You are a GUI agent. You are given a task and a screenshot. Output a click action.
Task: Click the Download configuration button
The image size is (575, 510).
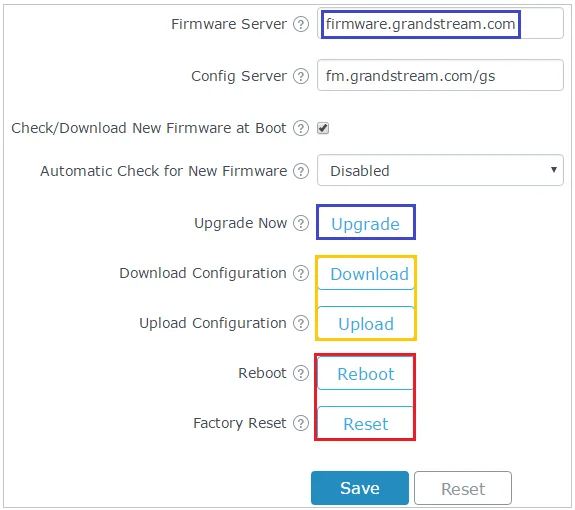(366, 274)
